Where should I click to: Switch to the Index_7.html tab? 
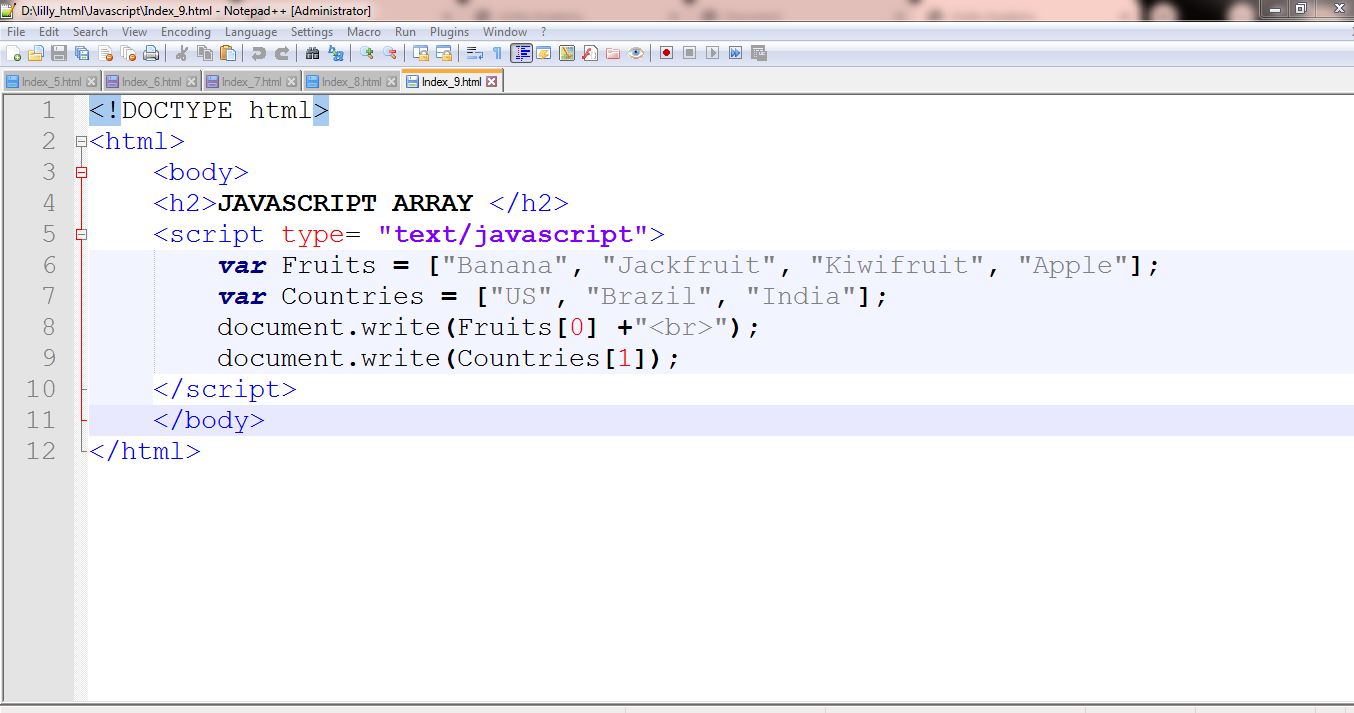pyautogui.click(x=251, y=82)
